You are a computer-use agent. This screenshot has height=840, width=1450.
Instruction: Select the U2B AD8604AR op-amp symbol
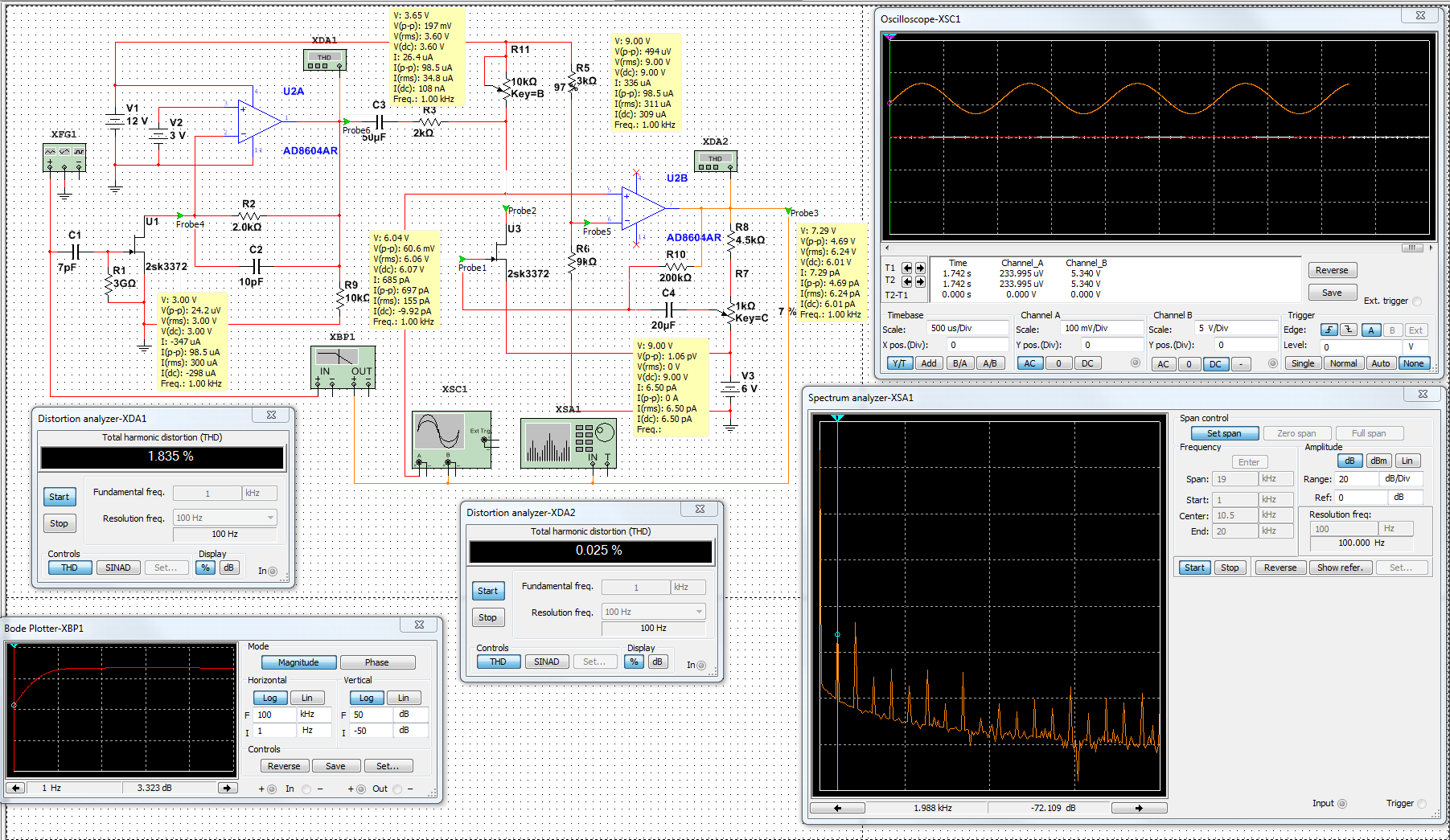(x=643, y=209)
